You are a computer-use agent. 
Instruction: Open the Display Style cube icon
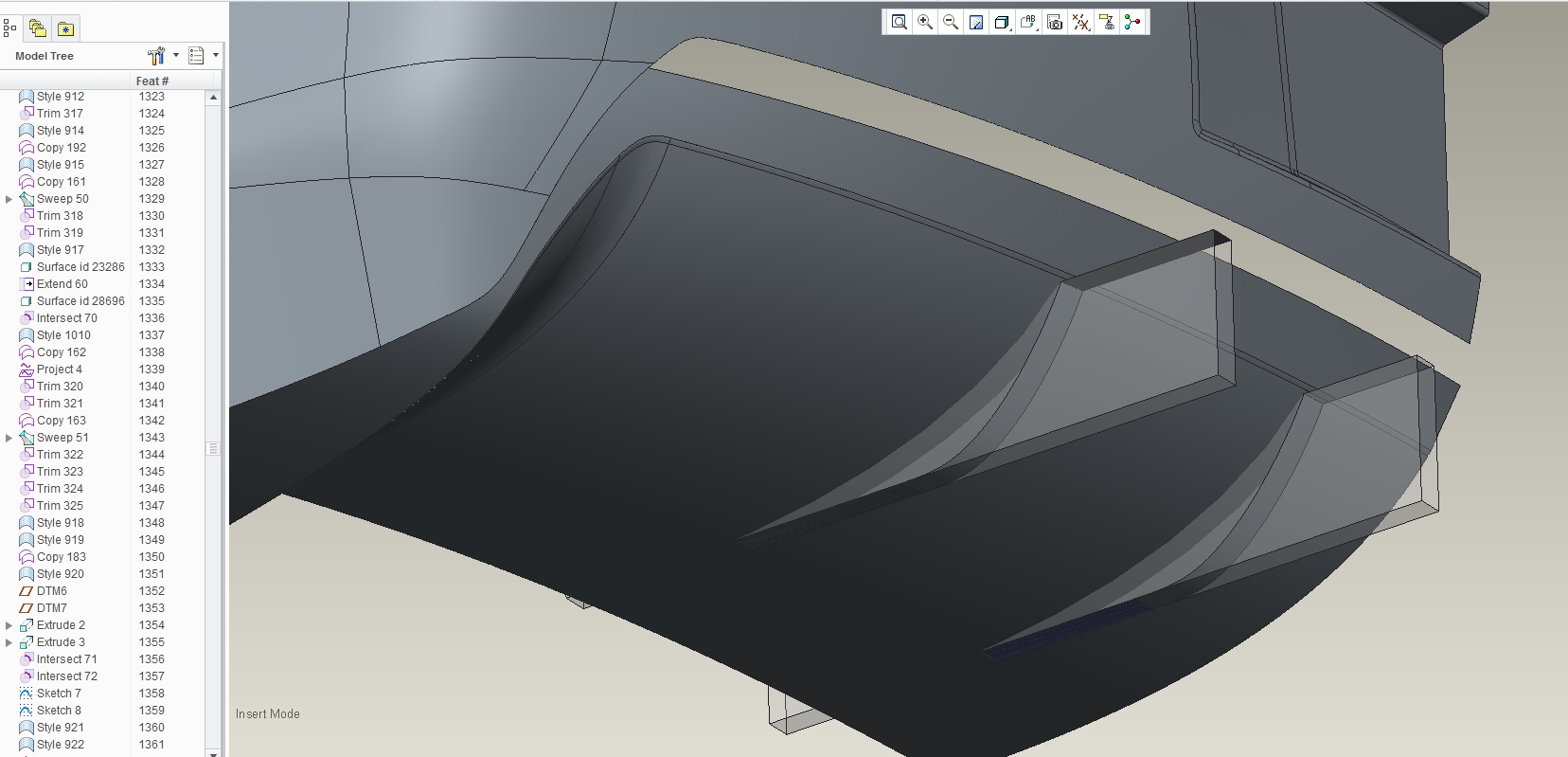click(x=1002, y=22)
